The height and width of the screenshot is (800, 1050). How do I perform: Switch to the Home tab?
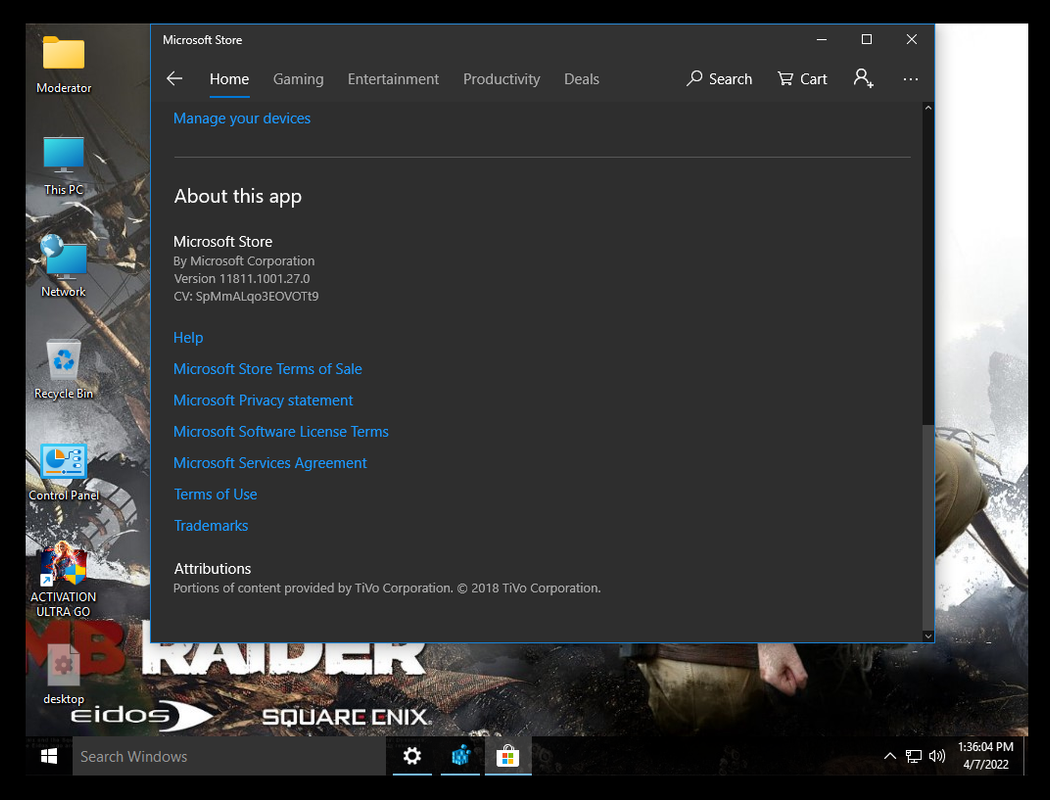click(x=229, y=79)
